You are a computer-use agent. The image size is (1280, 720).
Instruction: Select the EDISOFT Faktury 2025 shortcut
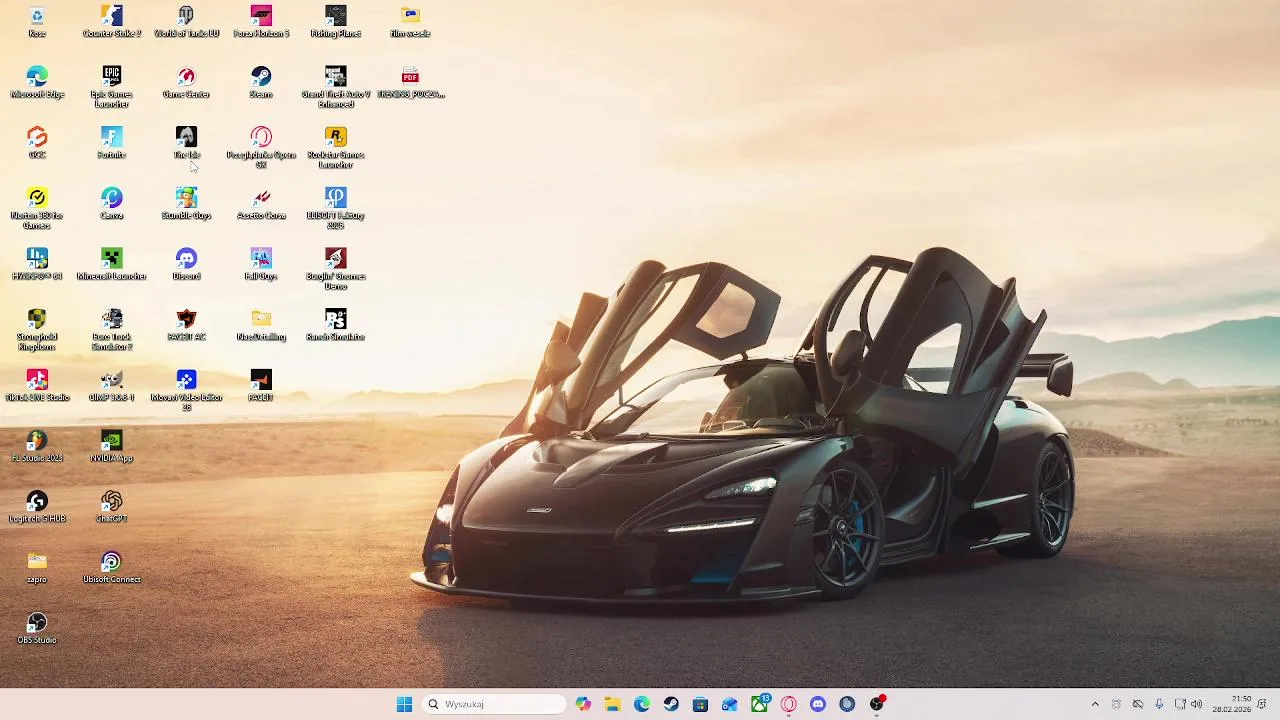[x=336, y=208]
